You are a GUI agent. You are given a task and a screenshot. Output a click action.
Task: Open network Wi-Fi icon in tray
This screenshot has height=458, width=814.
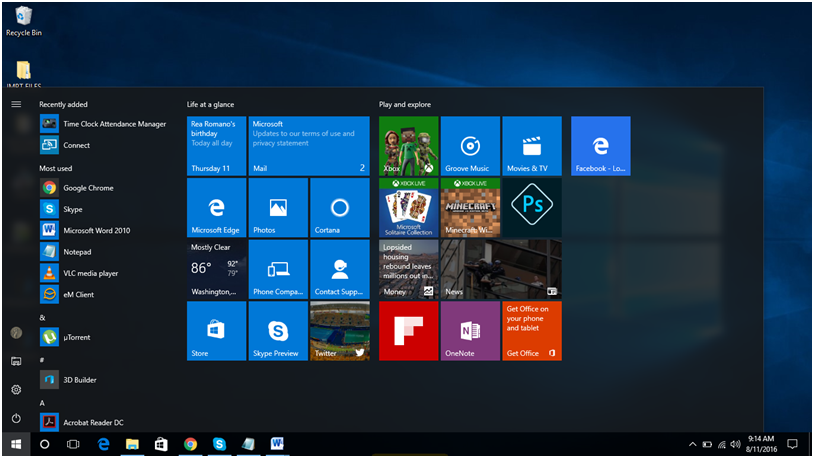point(722,444)
